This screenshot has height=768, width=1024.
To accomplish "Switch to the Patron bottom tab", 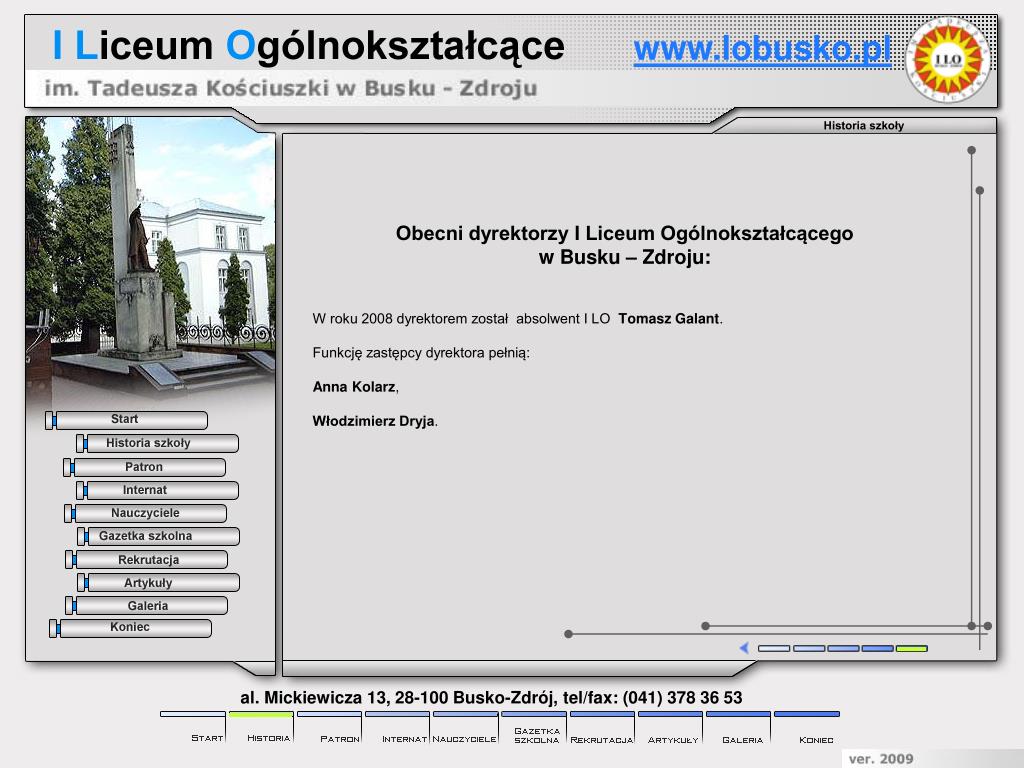I will pyautogui.click(x=329, y=728).
